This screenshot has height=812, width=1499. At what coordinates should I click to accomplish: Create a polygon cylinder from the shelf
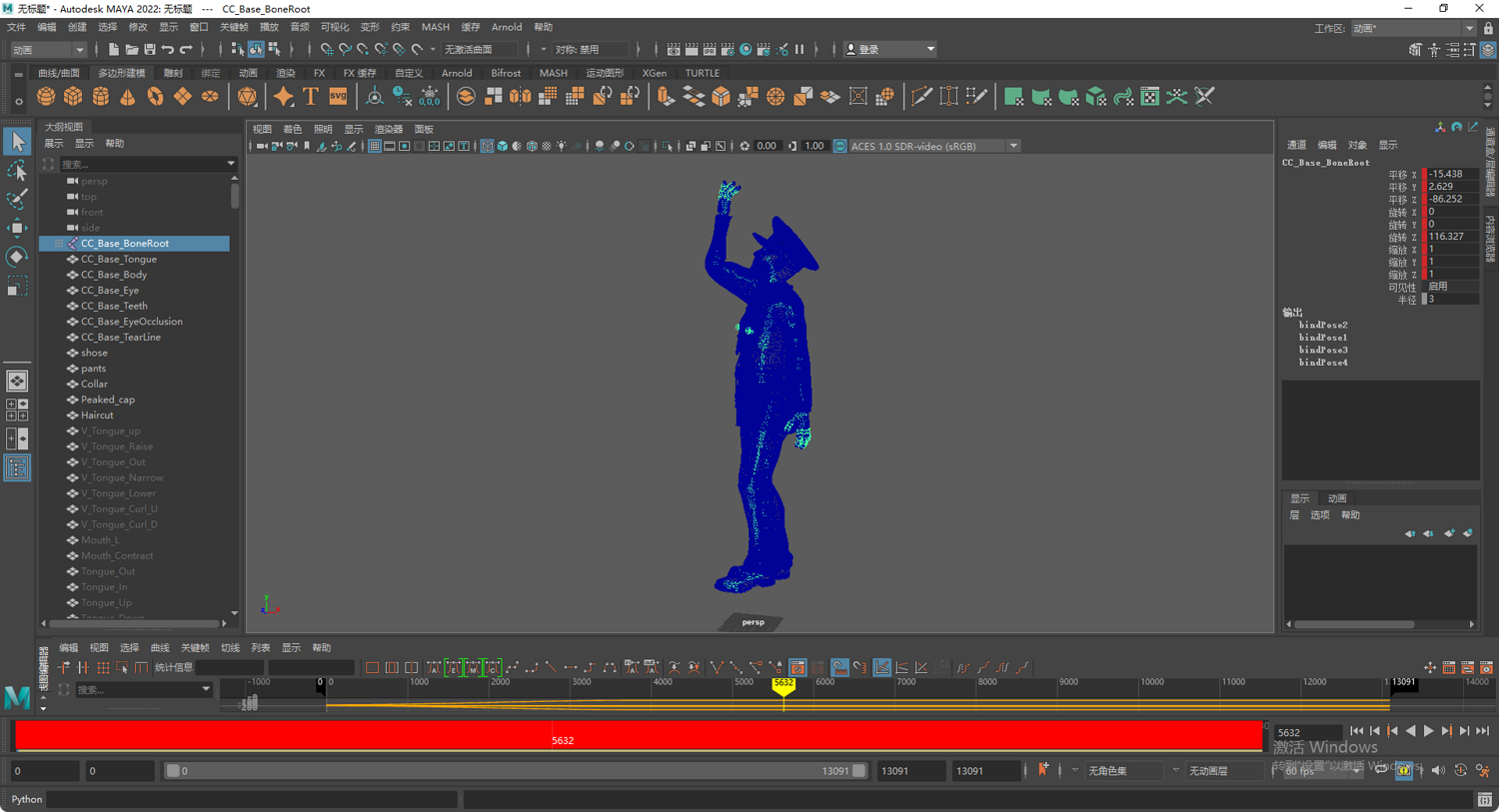pyautogui.click(x=101, y=97)
